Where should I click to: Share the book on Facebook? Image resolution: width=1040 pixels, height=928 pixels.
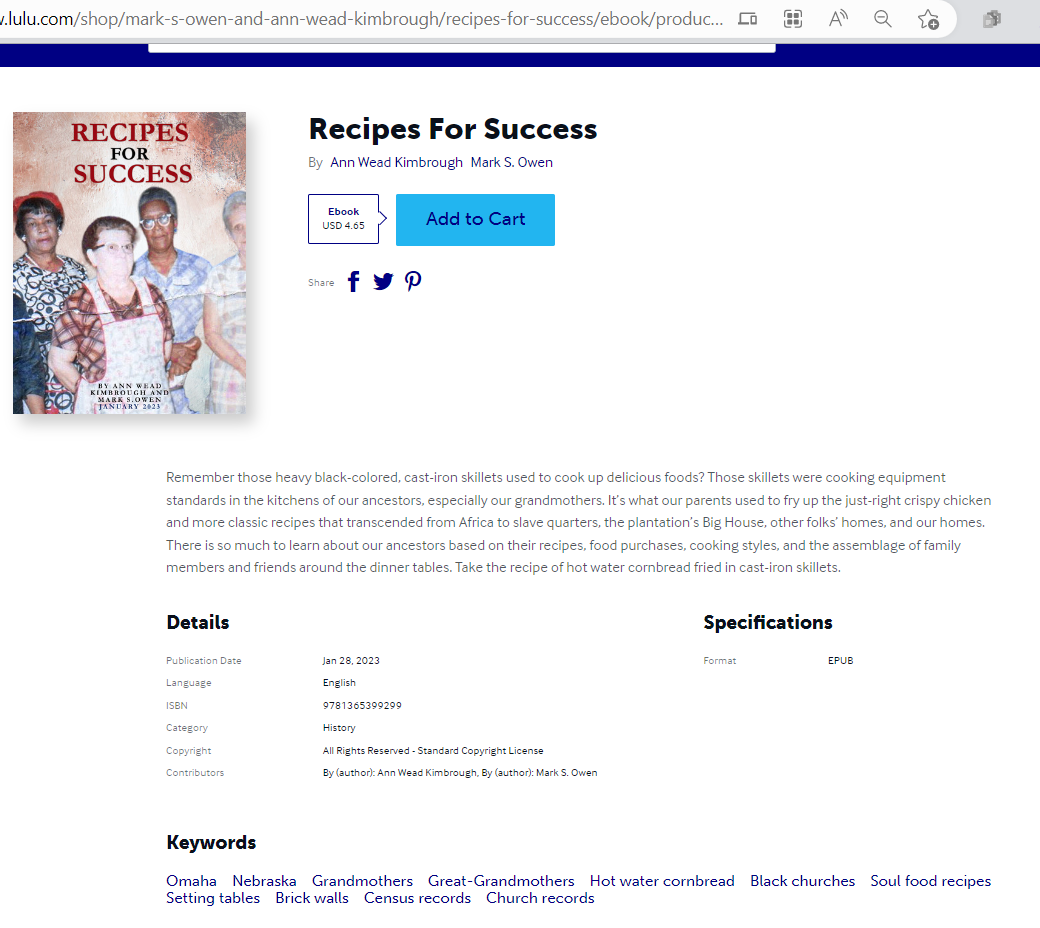pos(354,281)
